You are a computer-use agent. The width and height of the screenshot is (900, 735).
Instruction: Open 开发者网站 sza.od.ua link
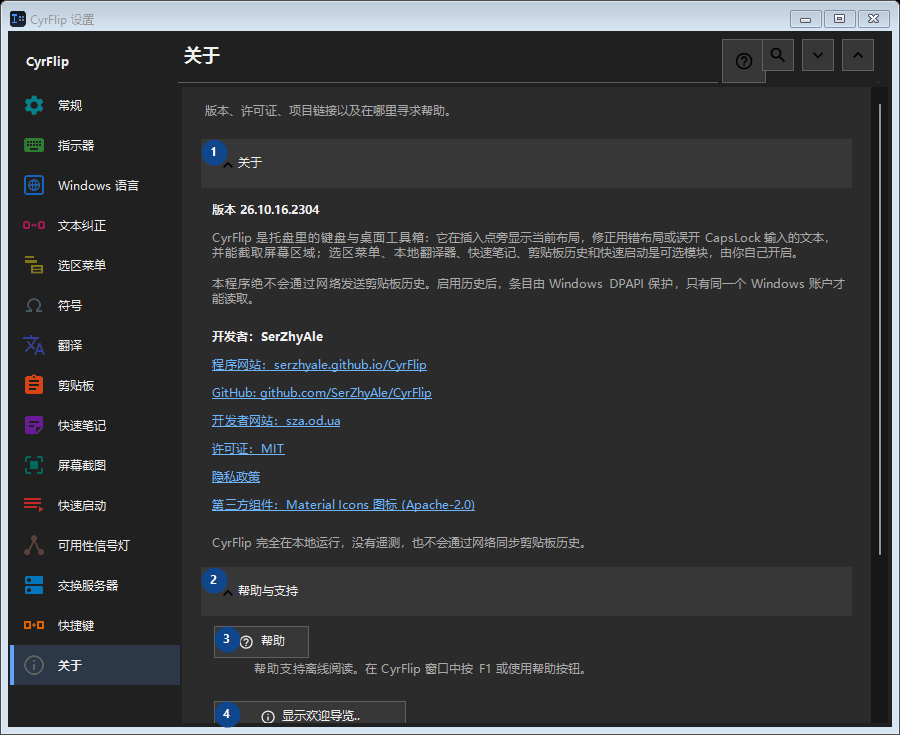pyautogui.click(x=276, y=421)
